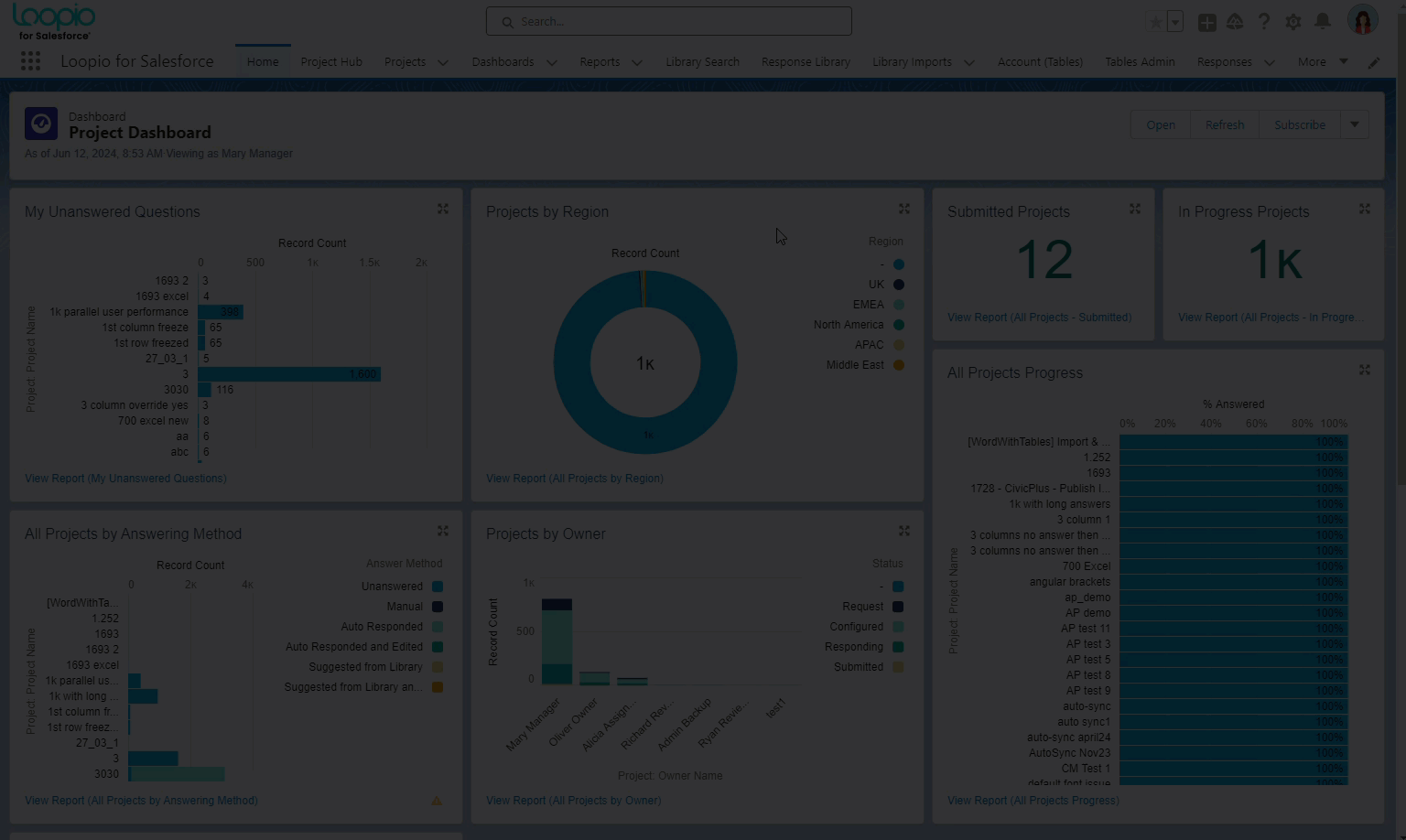Click the Middle East legend swatch
This screenshot has width=1406, height=840.
tap(899, 365)
